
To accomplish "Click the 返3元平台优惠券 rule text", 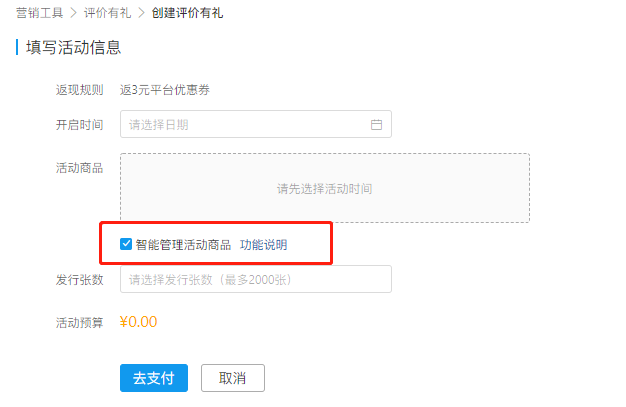I will [x=165, y=90].
